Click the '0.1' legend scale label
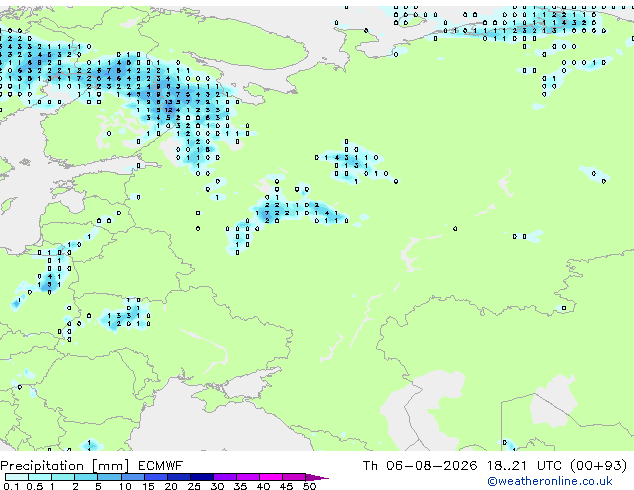Screen dimensions: 634x490 click(x=11, y=486)
